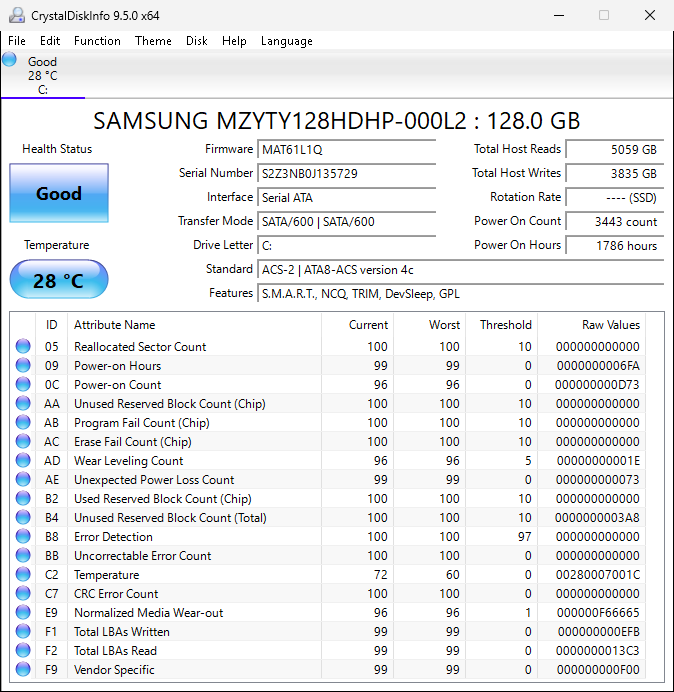Click the Worst column header
The image size is (674, 692).
click(429, 325)
